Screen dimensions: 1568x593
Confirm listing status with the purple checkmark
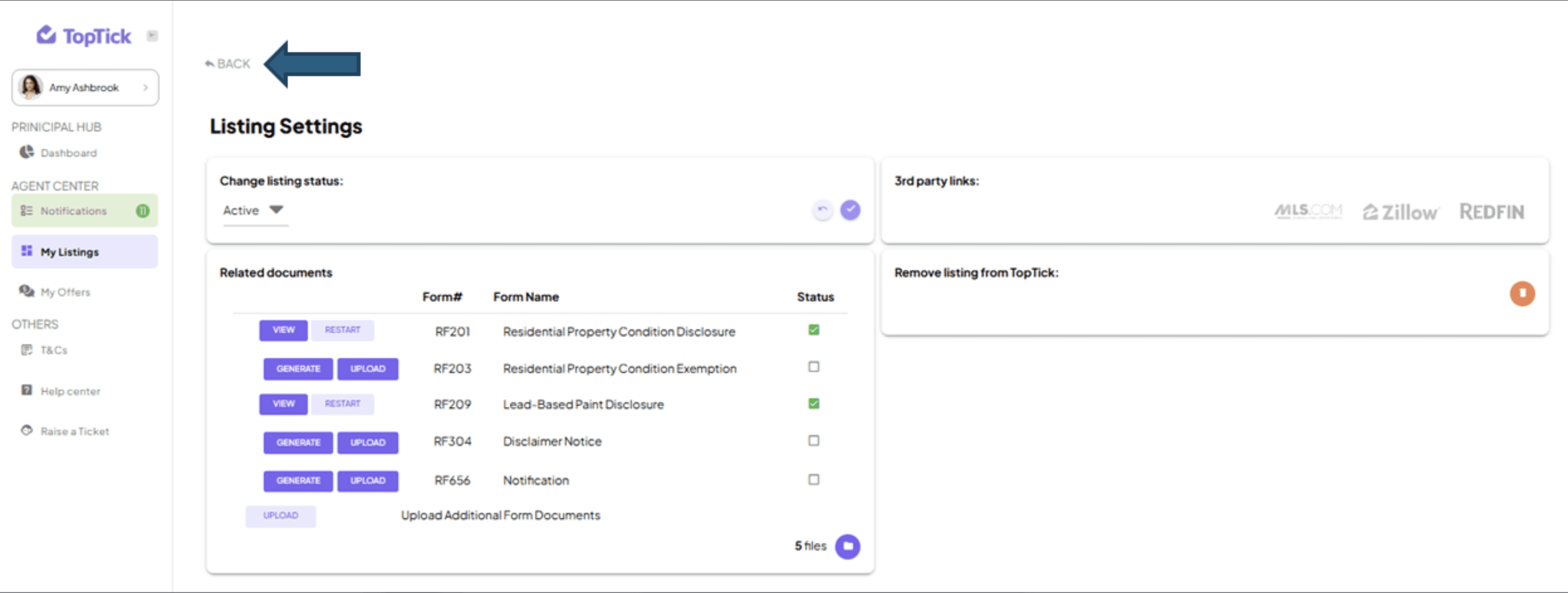click(850, 210)
